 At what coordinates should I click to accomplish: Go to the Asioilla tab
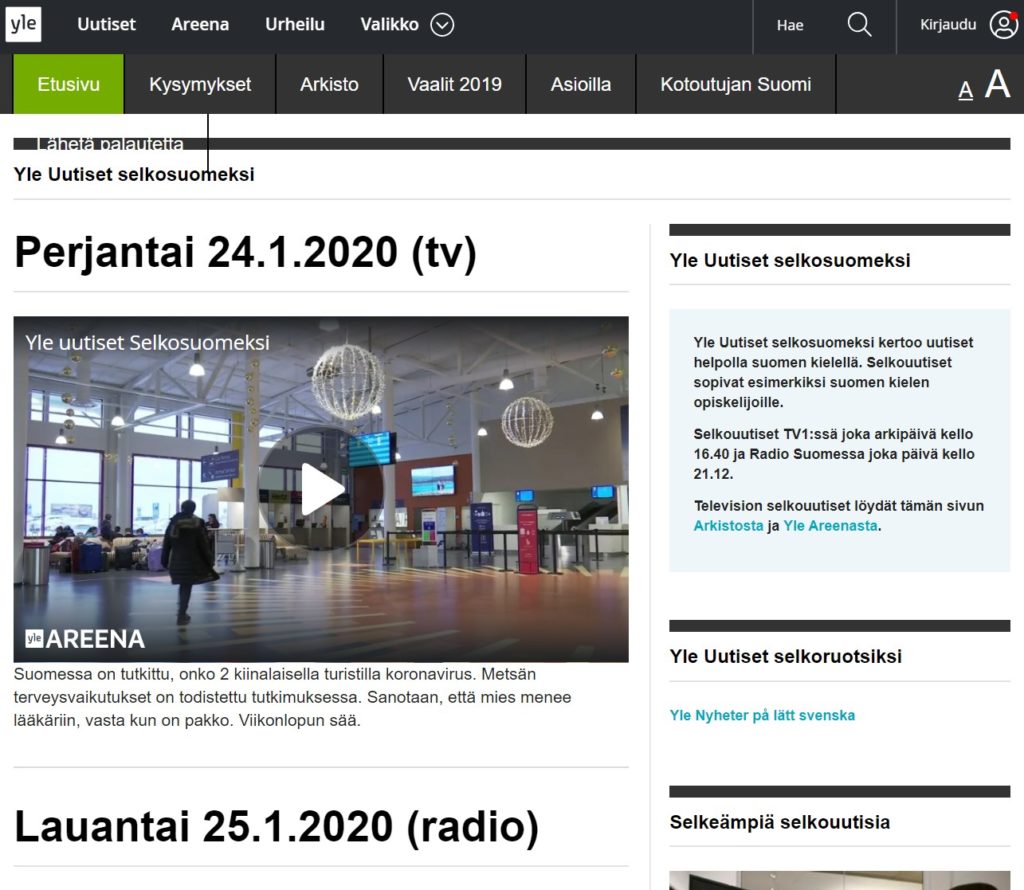pyautogui.click(x=581, y=84)
